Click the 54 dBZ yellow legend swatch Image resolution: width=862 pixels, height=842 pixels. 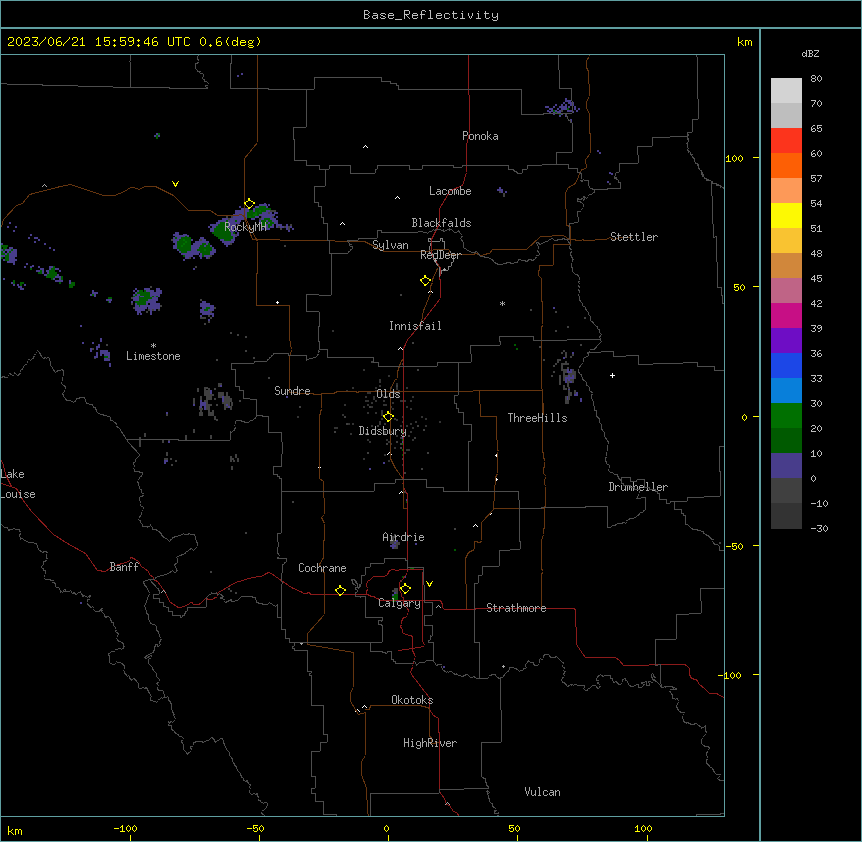(x=786, y=215)
